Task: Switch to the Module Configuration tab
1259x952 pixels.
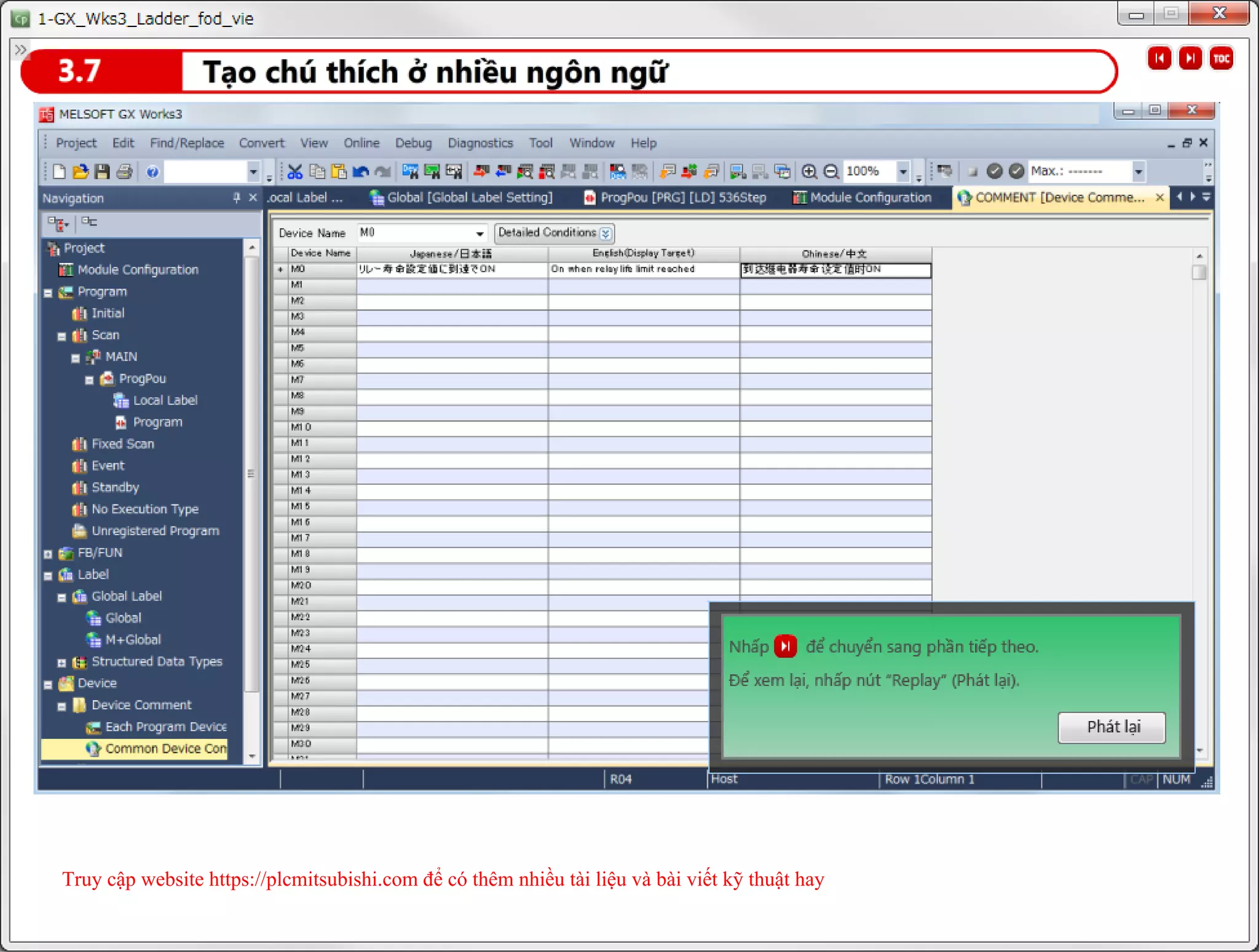Action: point(863,198)
